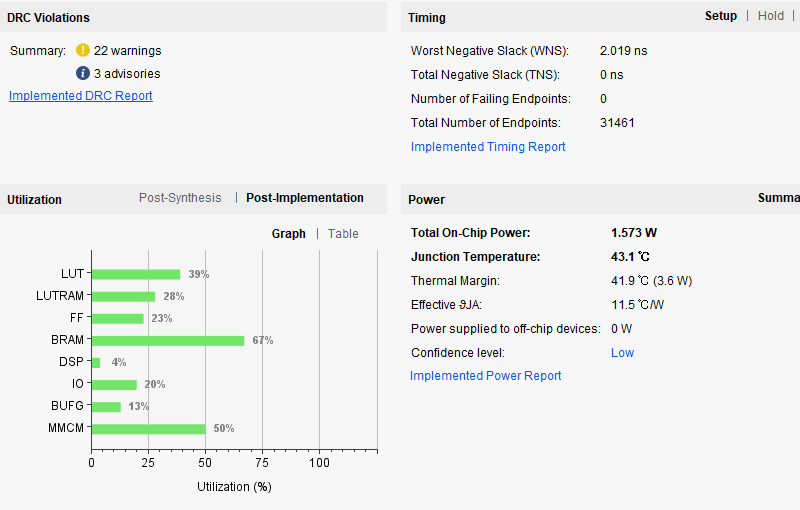Click the blue advisories info icon
This screenshot has height=510, width=800.
coord(83,73)
